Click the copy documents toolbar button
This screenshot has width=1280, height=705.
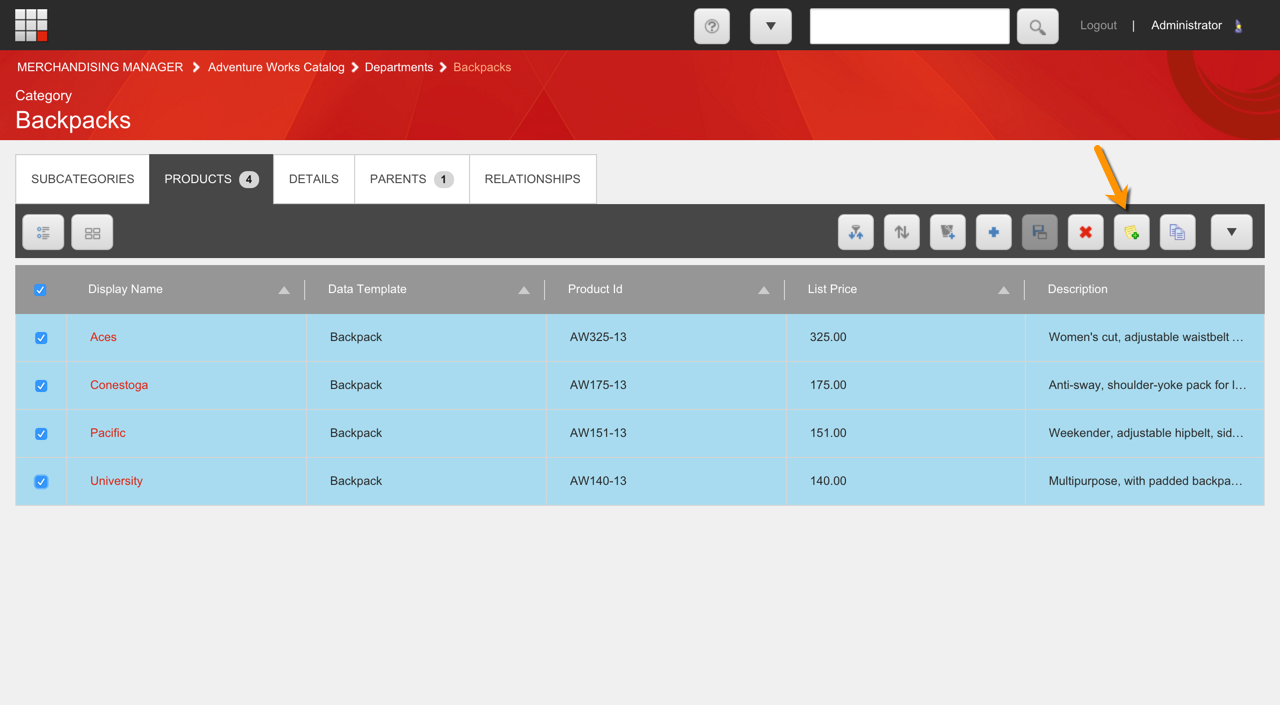click(1178, 232)
